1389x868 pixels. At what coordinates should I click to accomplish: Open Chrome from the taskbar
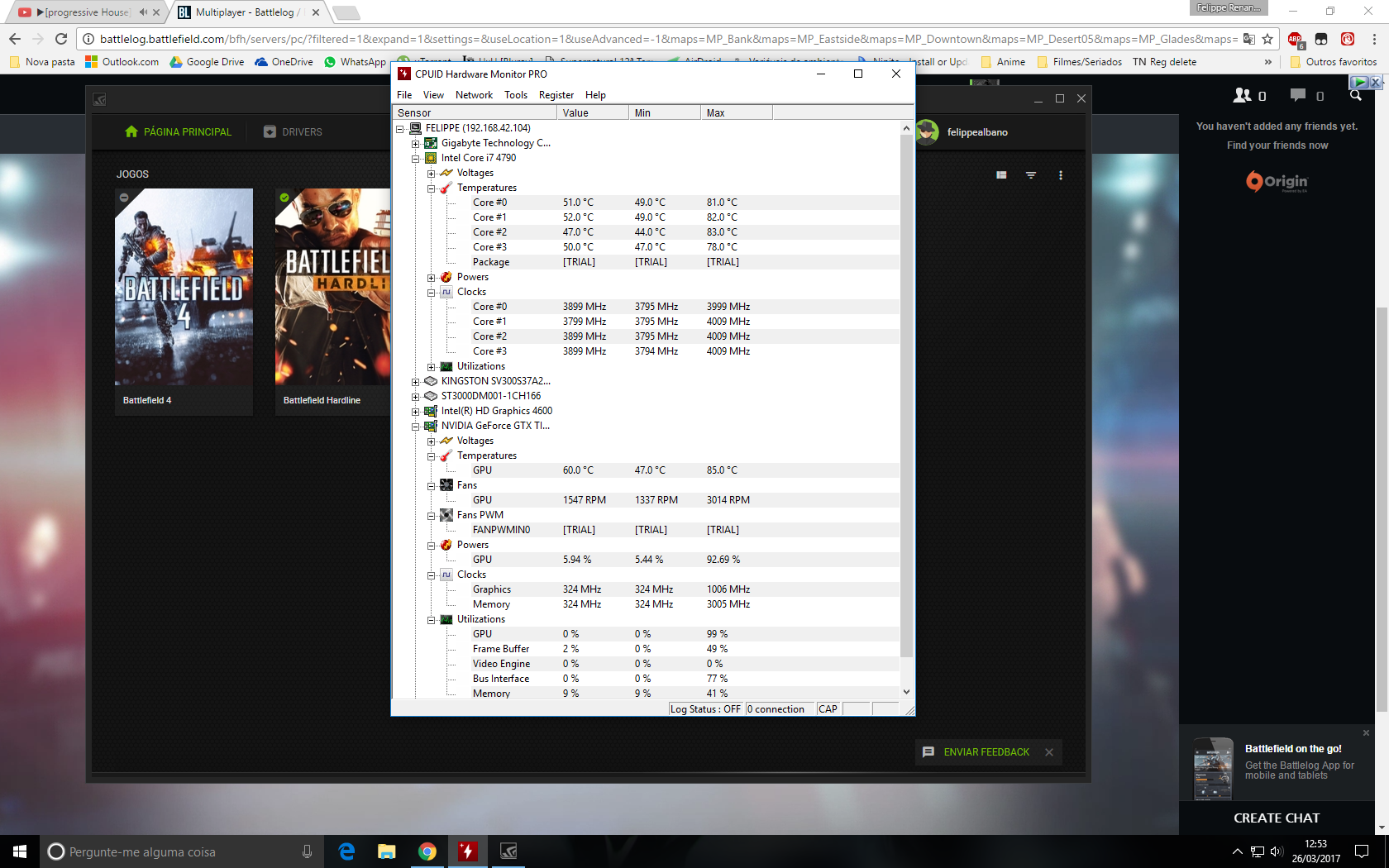427,851
